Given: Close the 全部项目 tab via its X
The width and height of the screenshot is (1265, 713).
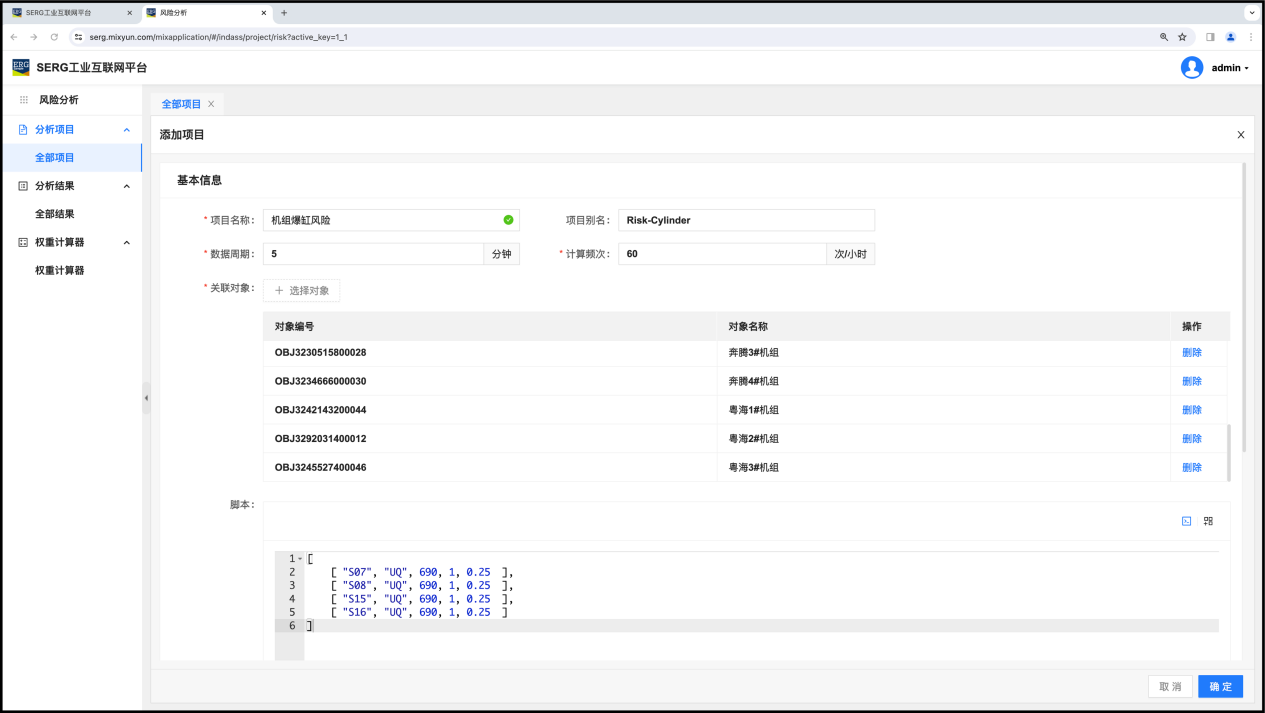Looking at the screenshot, I should tap(211, 104).
